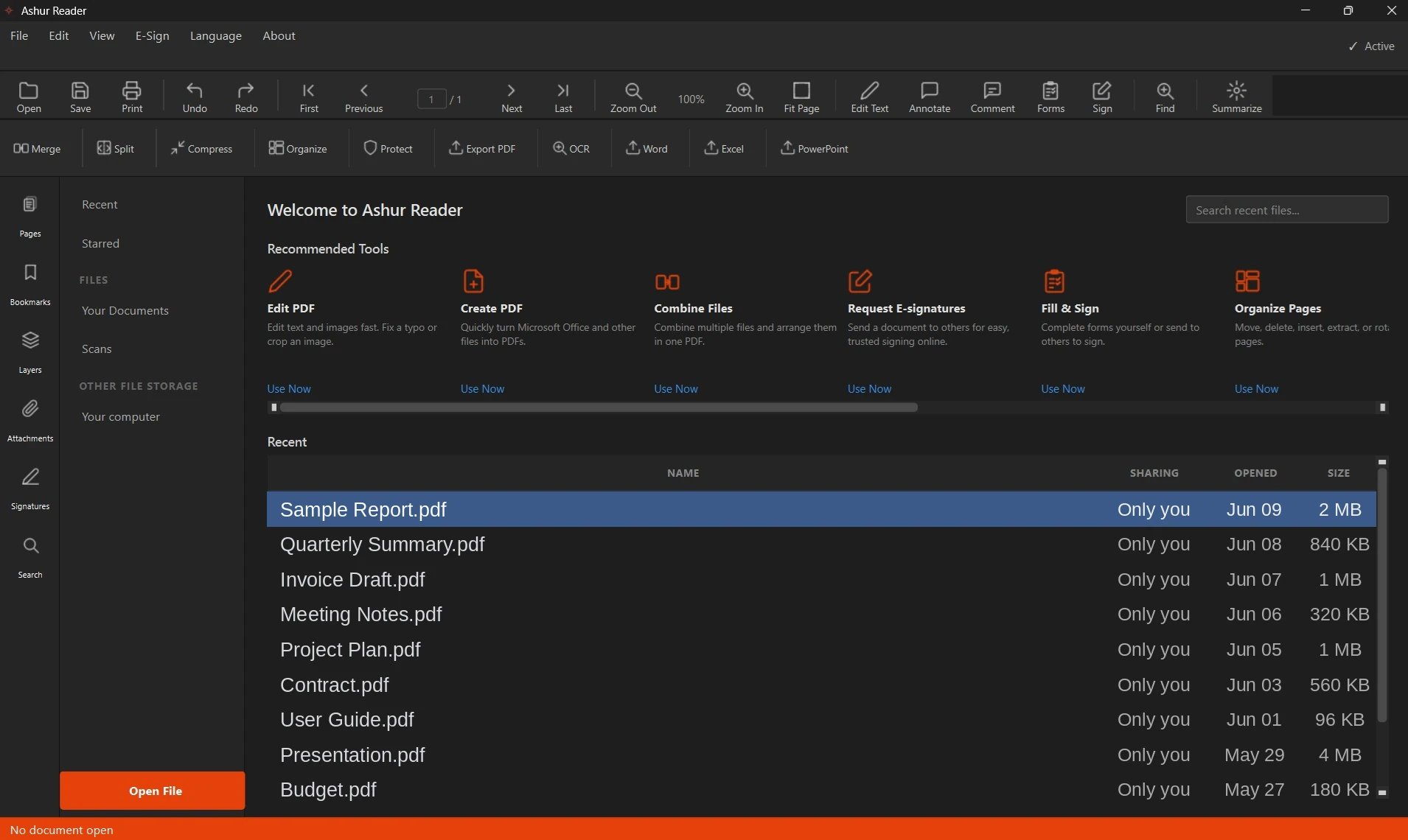Click Use Now under Fill & Sign
Viewport: 1408px width, 840px height.
1063,388
